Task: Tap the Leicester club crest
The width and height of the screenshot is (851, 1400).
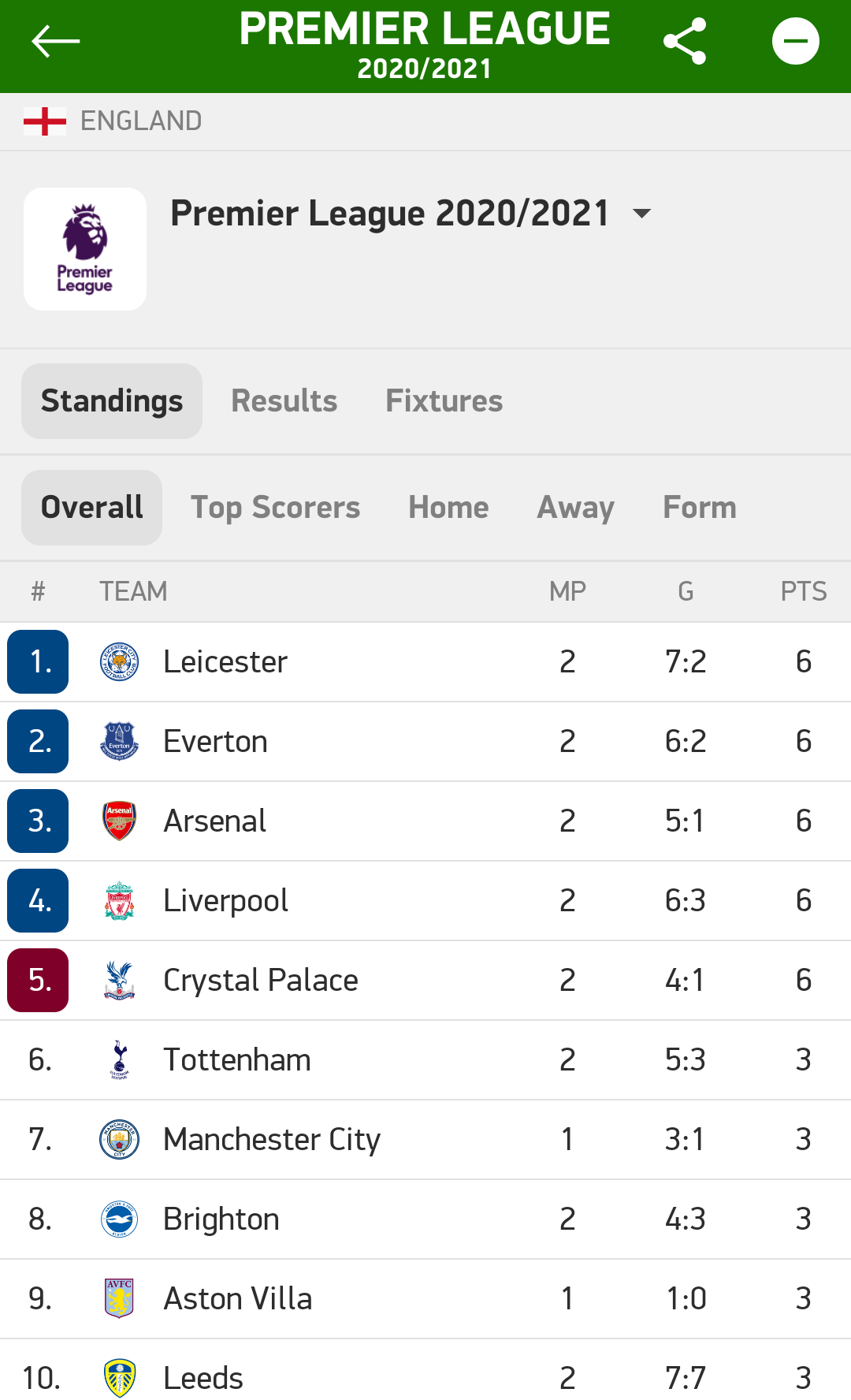Action: (120, 662)
